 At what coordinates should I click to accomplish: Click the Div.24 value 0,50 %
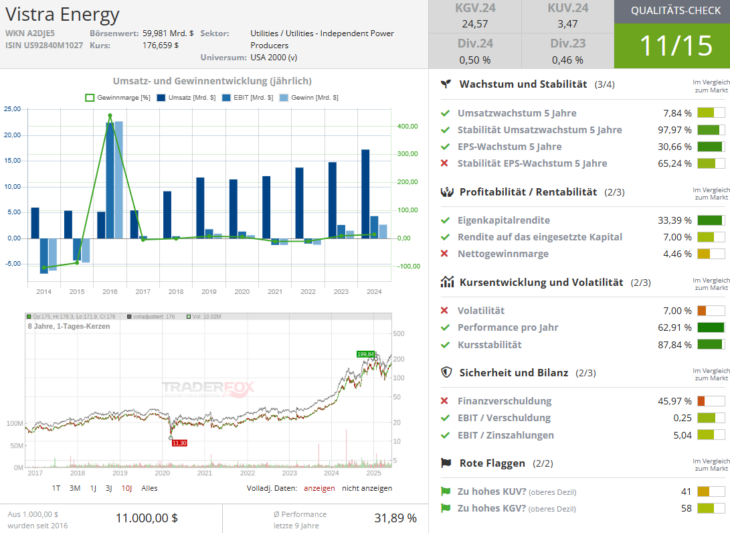(x=475, y=60)
